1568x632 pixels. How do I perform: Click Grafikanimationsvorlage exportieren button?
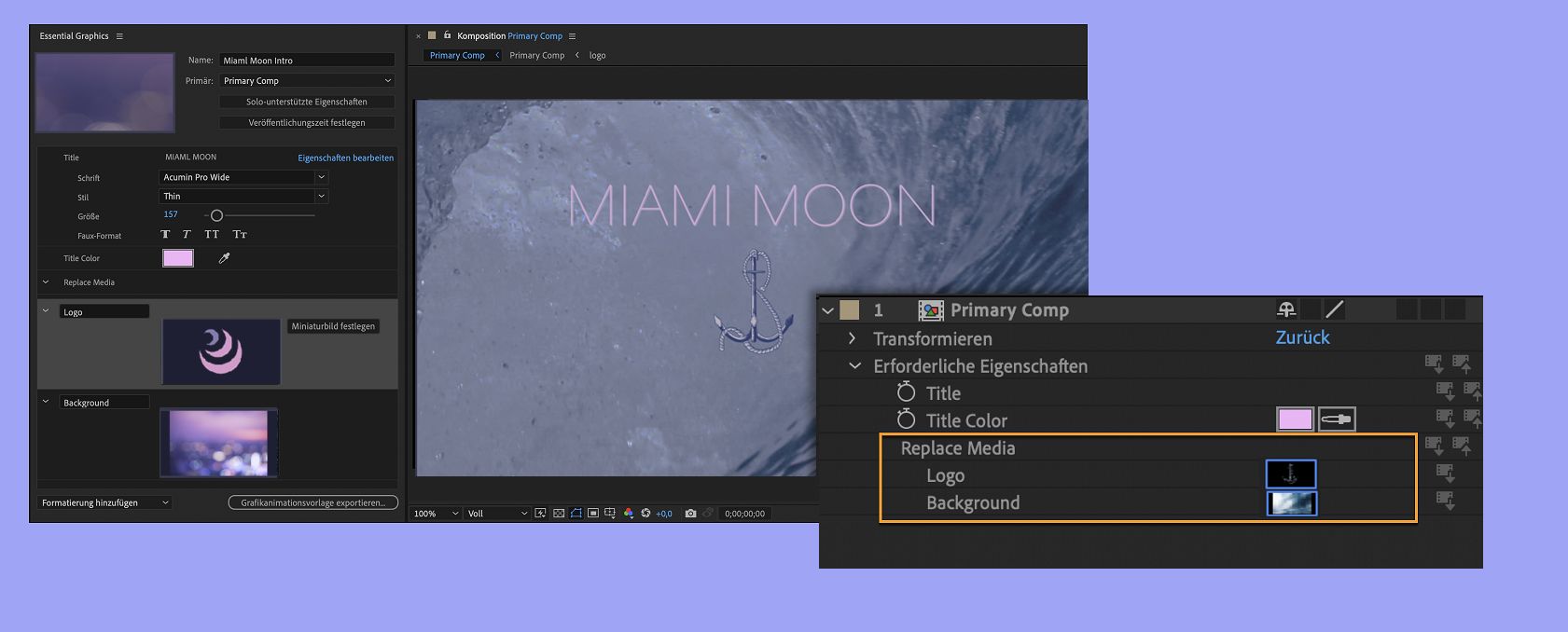coord(313,502)
